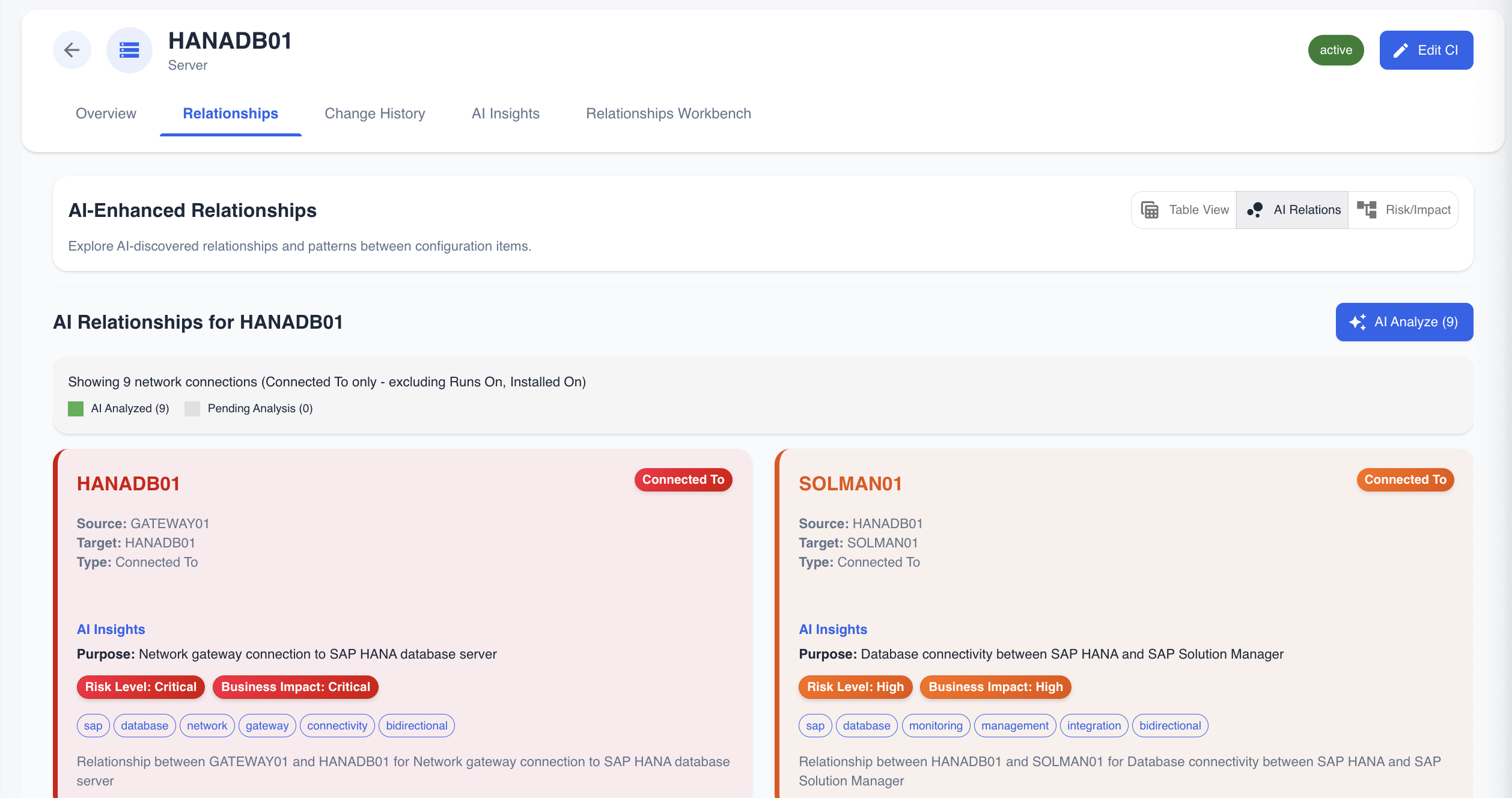Click the monitoring tag on SOLMAN01 card

pyautogui.click(x=935, y=725)
